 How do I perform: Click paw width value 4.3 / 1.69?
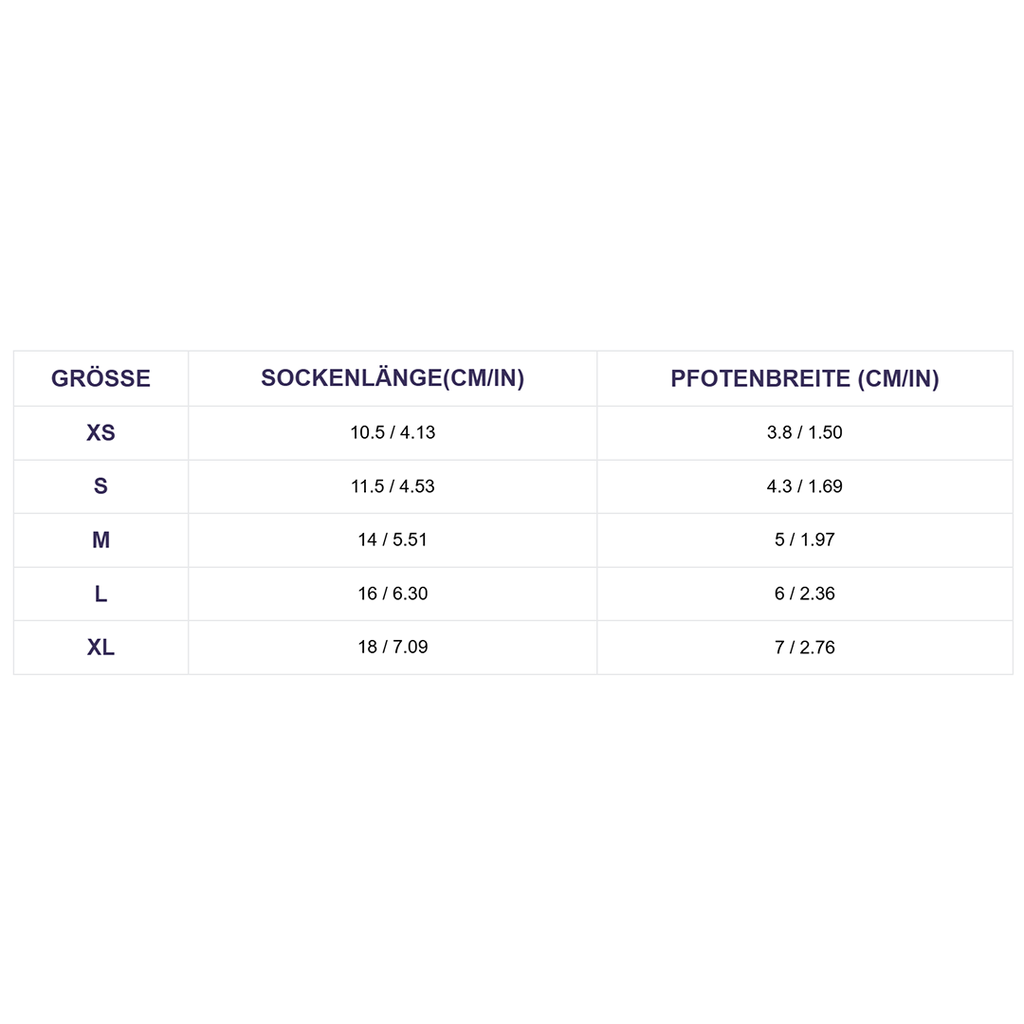[805, 487]
